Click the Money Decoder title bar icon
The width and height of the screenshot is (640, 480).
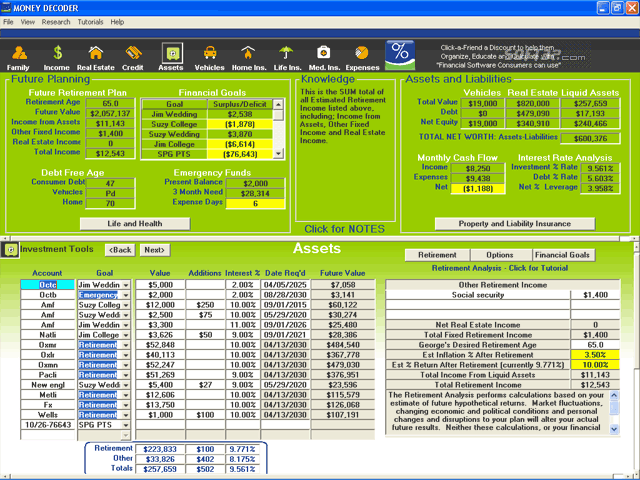[x=6, y=7]
